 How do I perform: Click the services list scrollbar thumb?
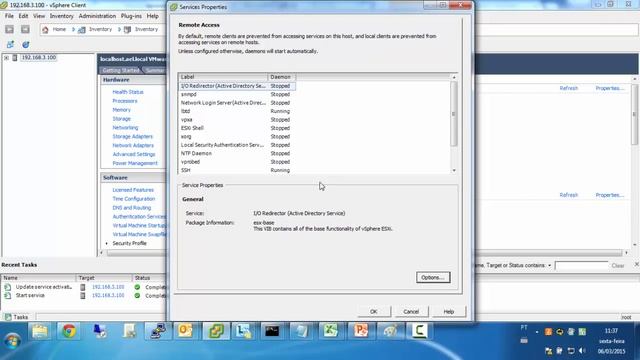[453, 113]
